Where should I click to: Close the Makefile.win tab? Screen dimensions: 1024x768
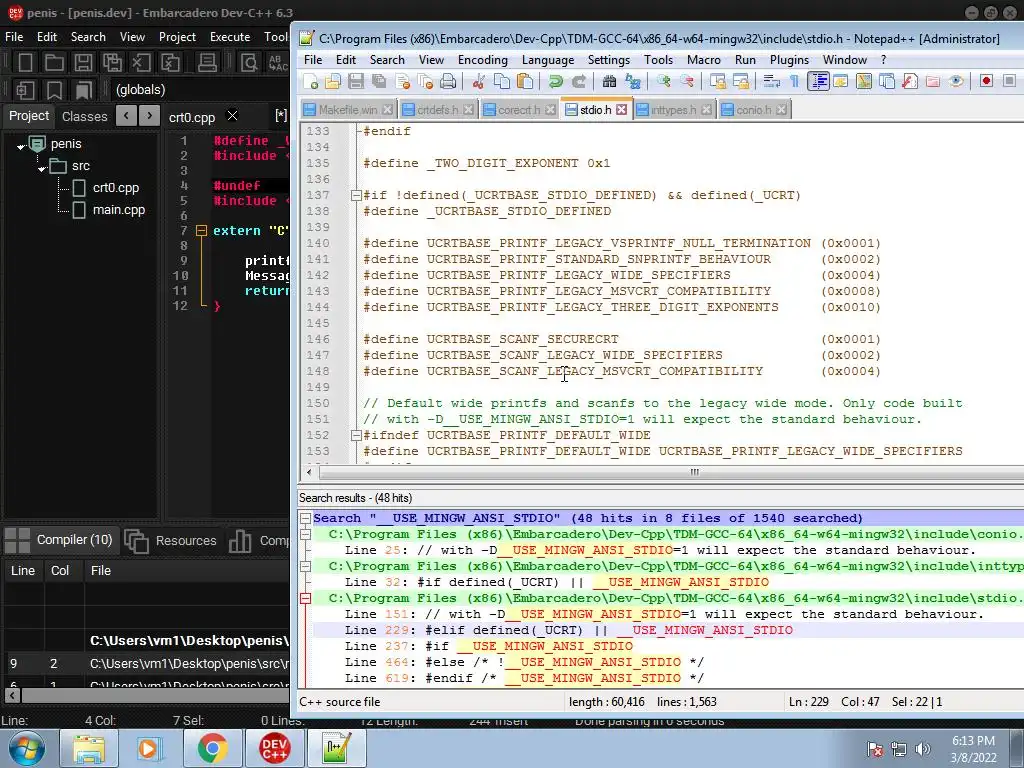[387, 110]
